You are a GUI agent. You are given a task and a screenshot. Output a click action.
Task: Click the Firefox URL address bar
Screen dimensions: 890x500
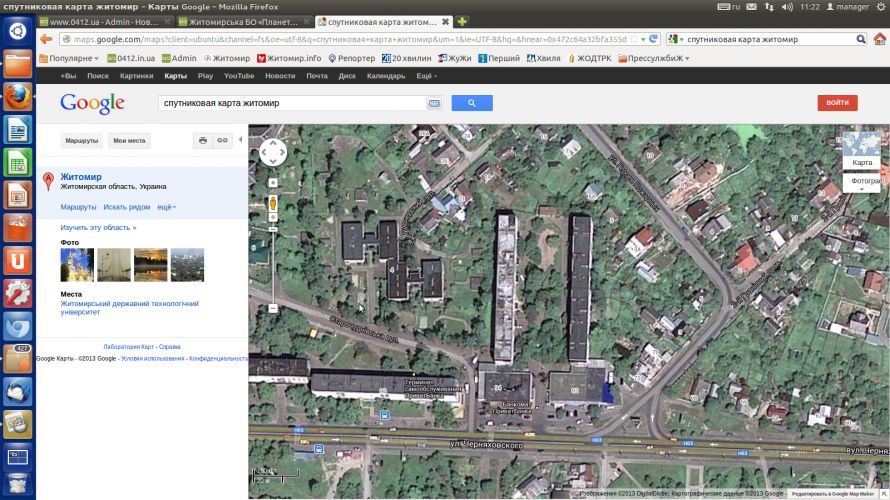tap(350, 39)
